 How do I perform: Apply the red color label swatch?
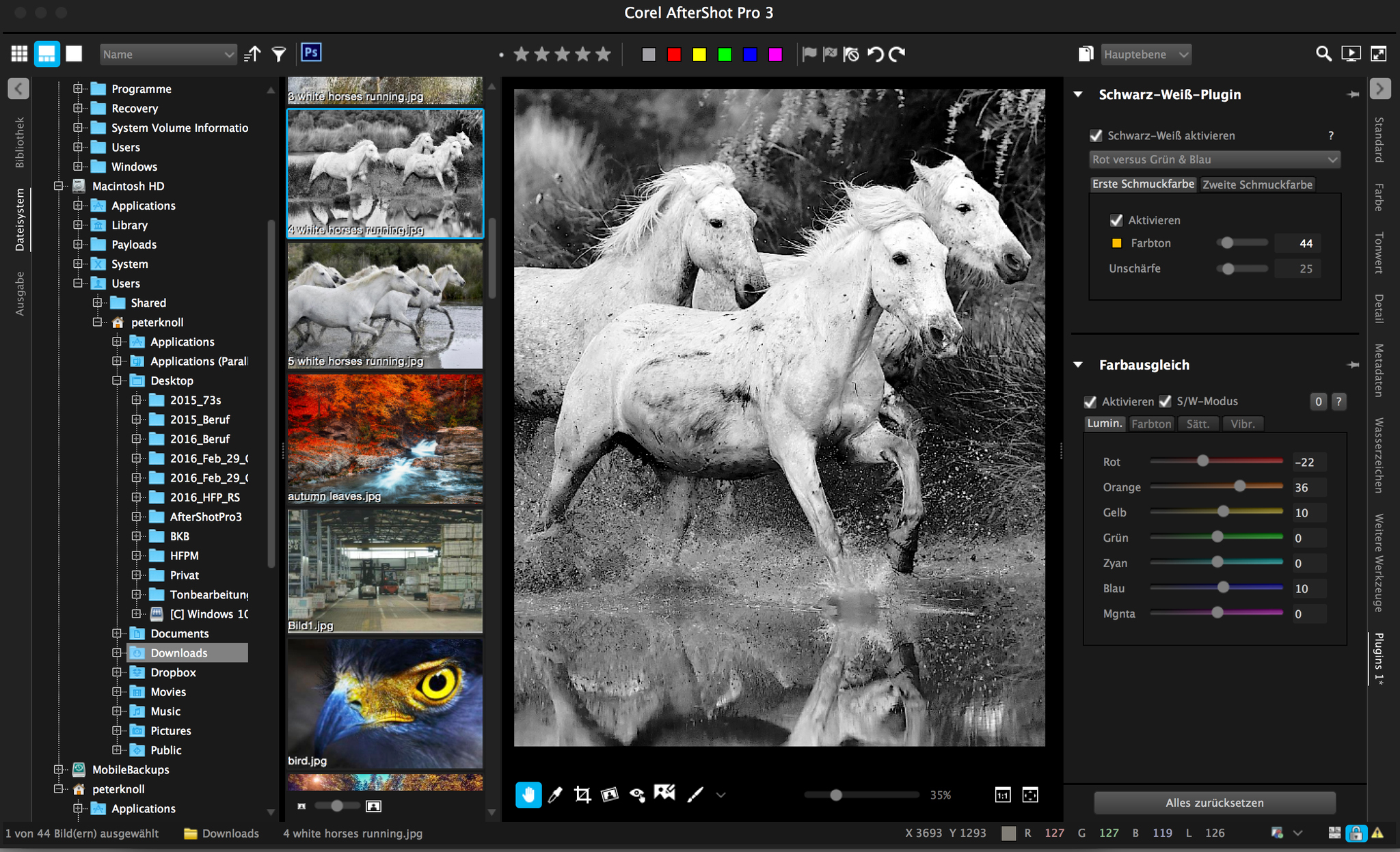click(674, 54)
